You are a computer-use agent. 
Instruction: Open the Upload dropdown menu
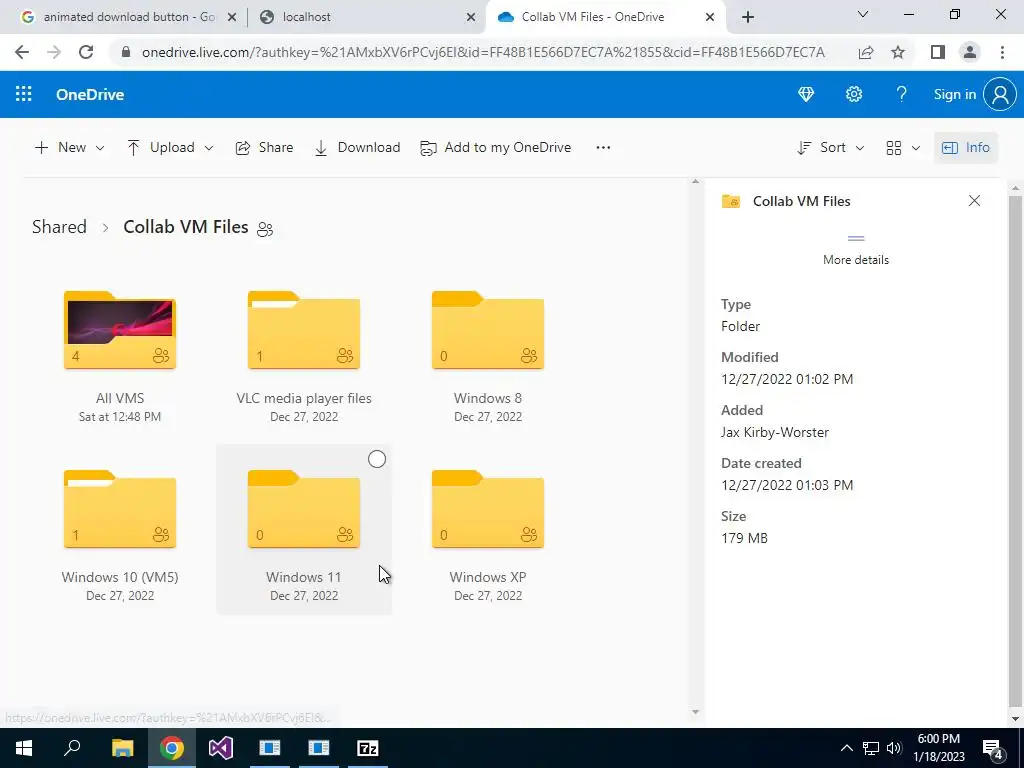click(170, 148)
